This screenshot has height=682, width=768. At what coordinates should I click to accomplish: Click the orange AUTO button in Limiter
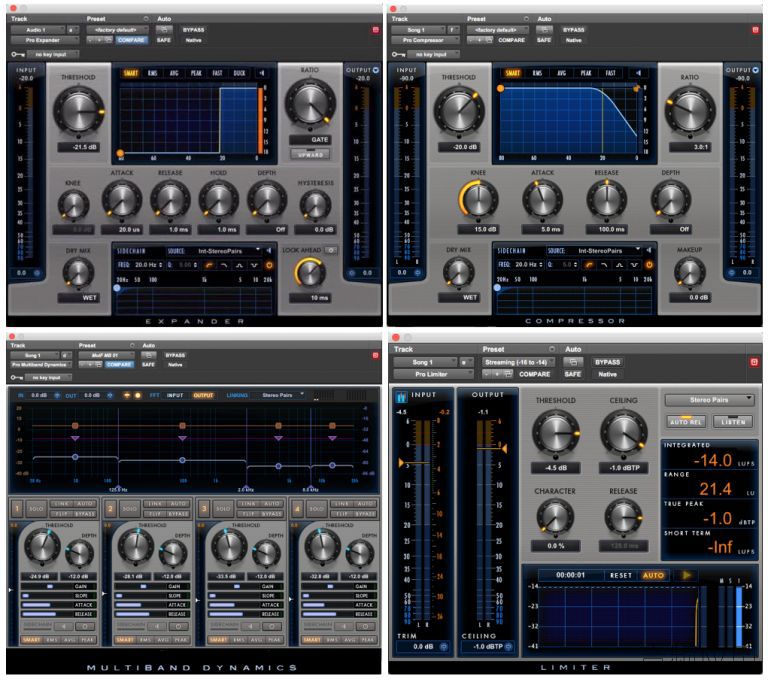[x=653, y=575]
